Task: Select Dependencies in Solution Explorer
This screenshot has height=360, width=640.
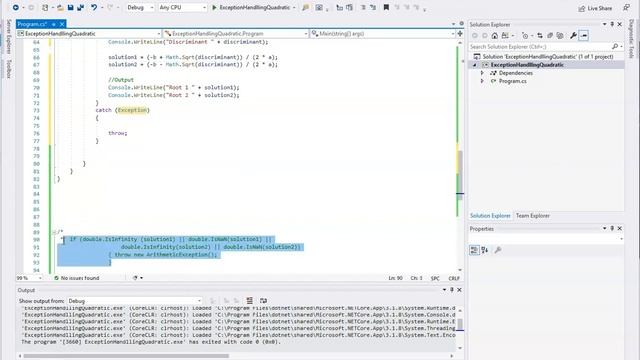Action: (516, 73)
